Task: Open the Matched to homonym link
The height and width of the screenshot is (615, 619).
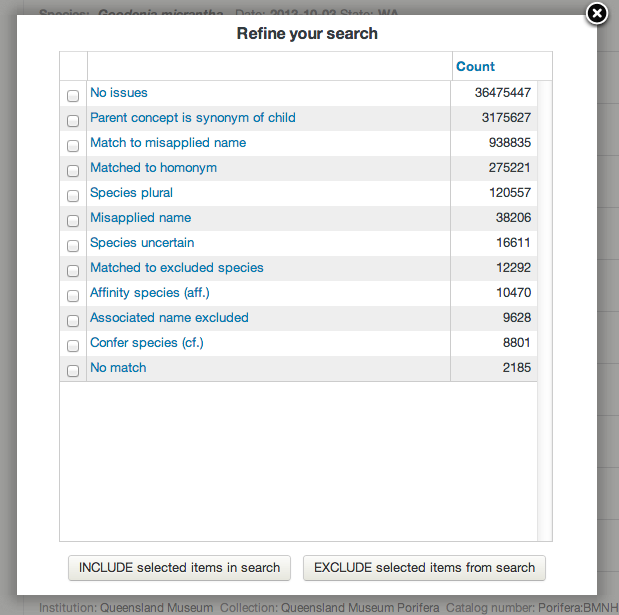Action: [x=153, y=168]
